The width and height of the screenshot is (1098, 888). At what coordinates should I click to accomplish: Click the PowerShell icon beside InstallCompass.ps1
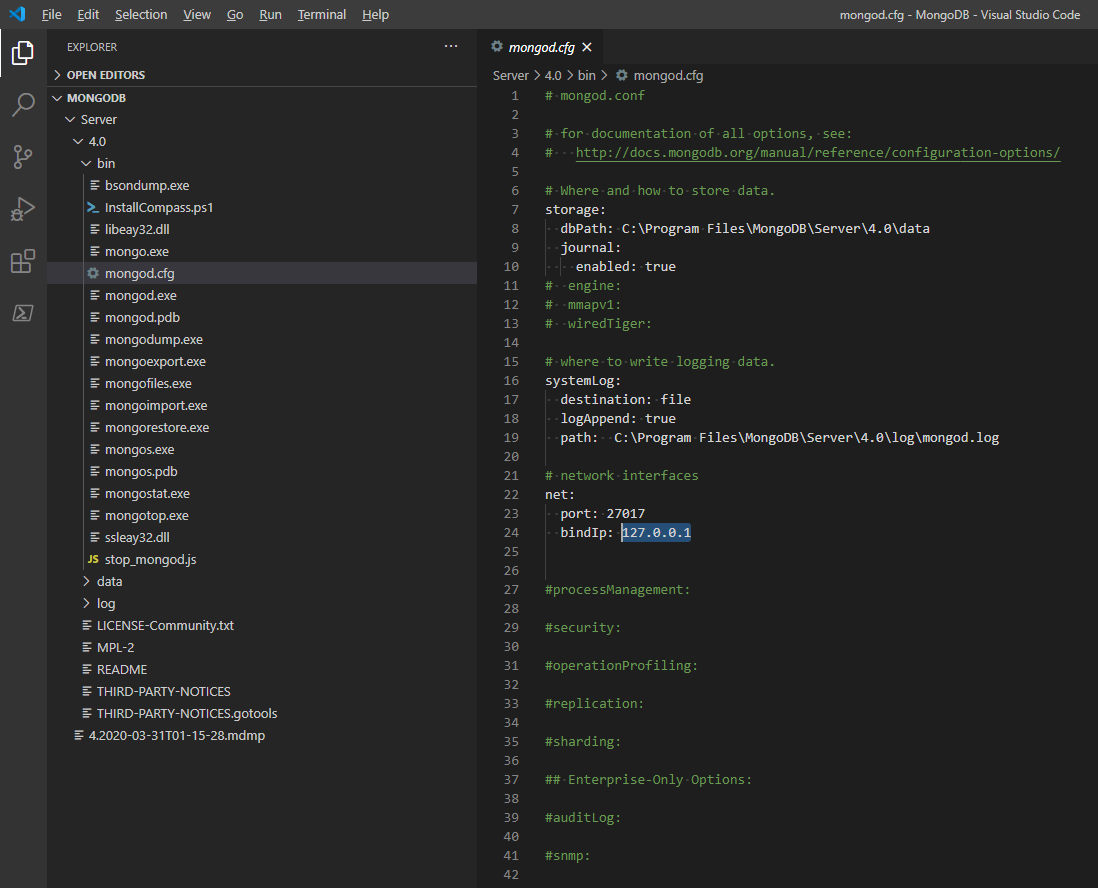point(93,207)
